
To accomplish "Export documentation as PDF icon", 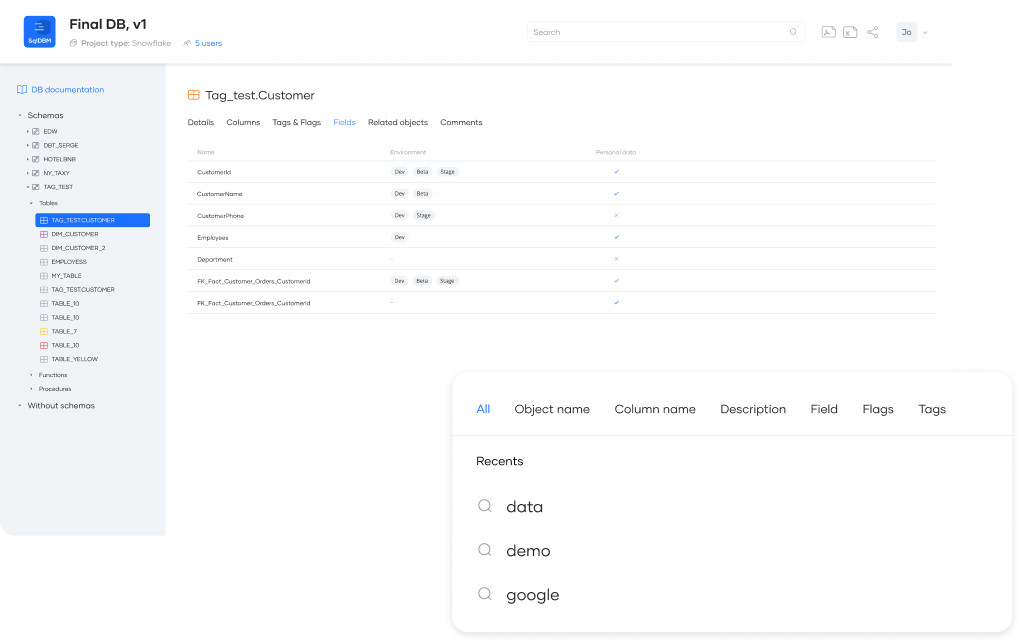I will pos(828,32).
